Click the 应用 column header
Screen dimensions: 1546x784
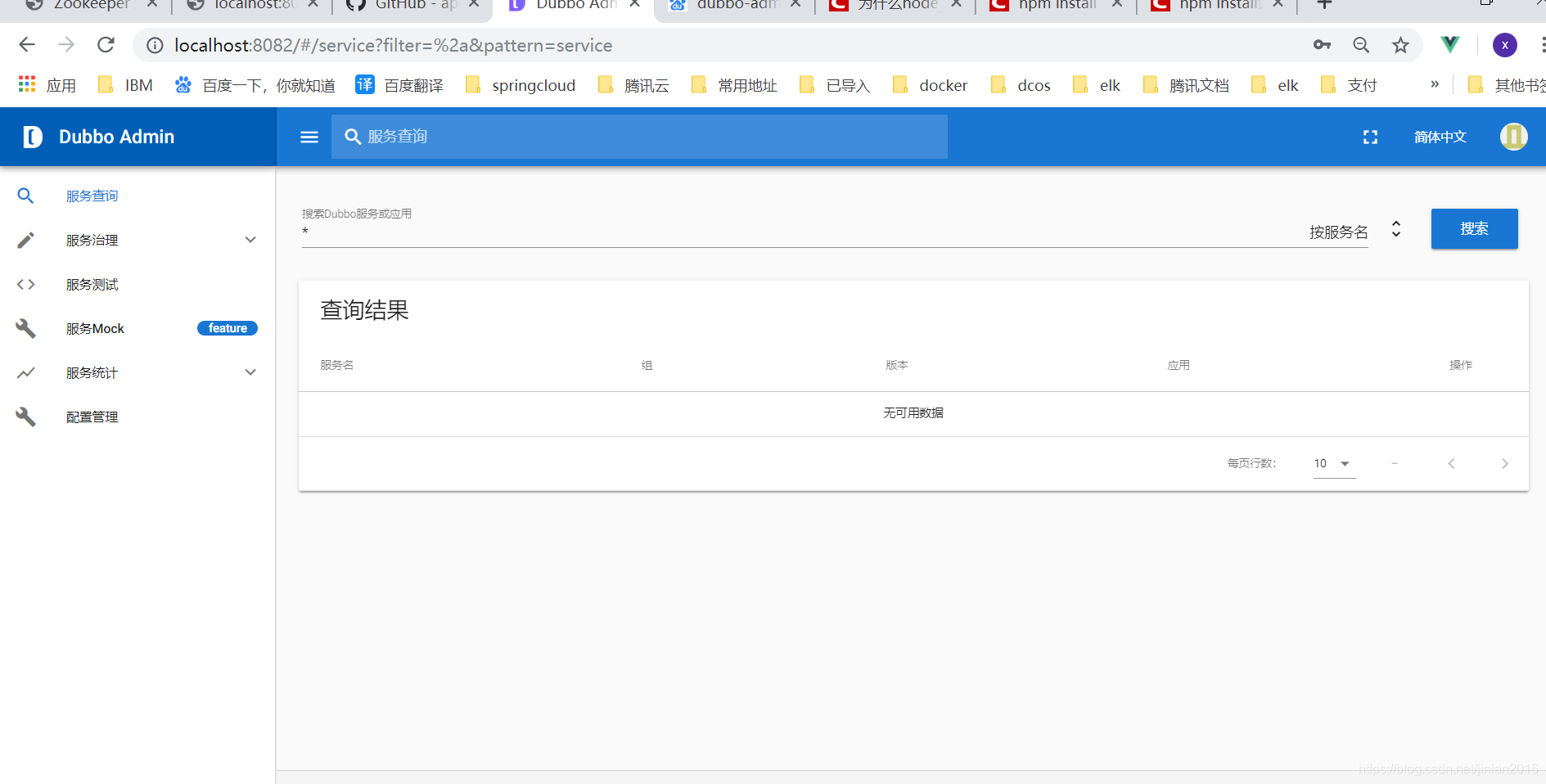(x=1179, y=365)
